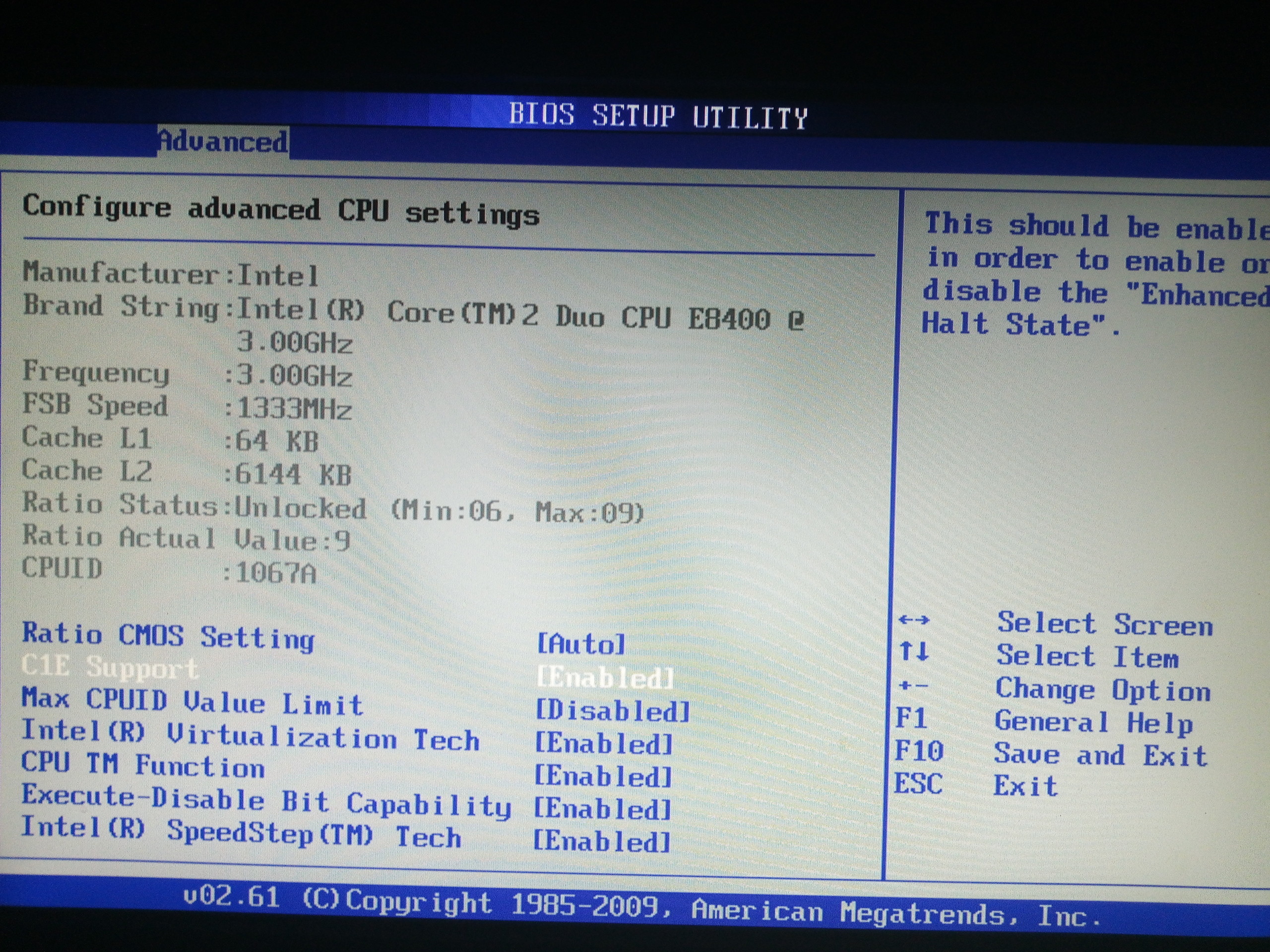This screenshot has width=1270, height=952.
Task: Open Execute-Disable Bit Capability [Enabled] value
Action: coord(602,809)
